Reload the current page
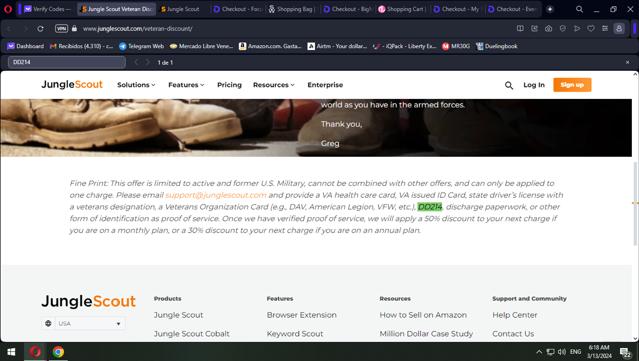This screenshot has height=361, width=639. coord(40,29)
